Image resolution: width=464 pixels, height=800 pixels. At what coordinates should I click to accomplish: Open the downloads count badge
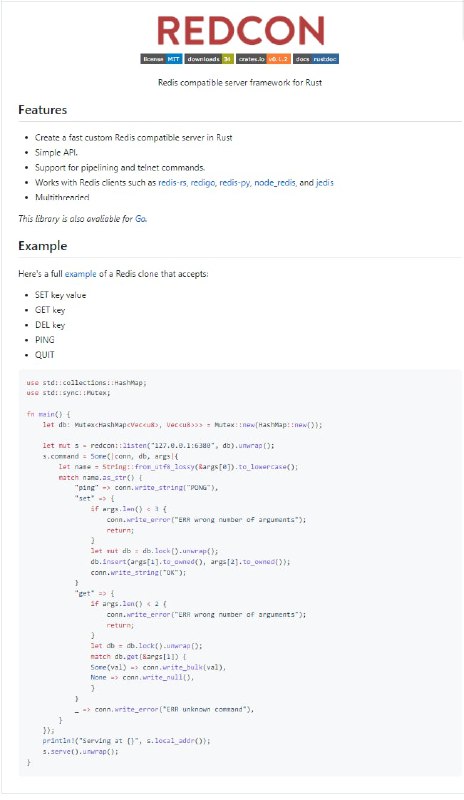[x=209, y=59]
